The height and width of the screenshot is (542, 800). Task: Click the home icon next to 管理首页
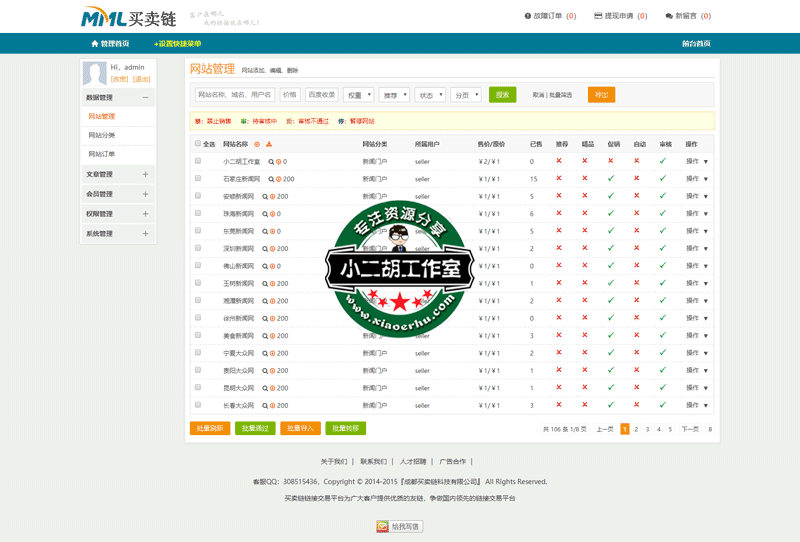tap(95, 44)
